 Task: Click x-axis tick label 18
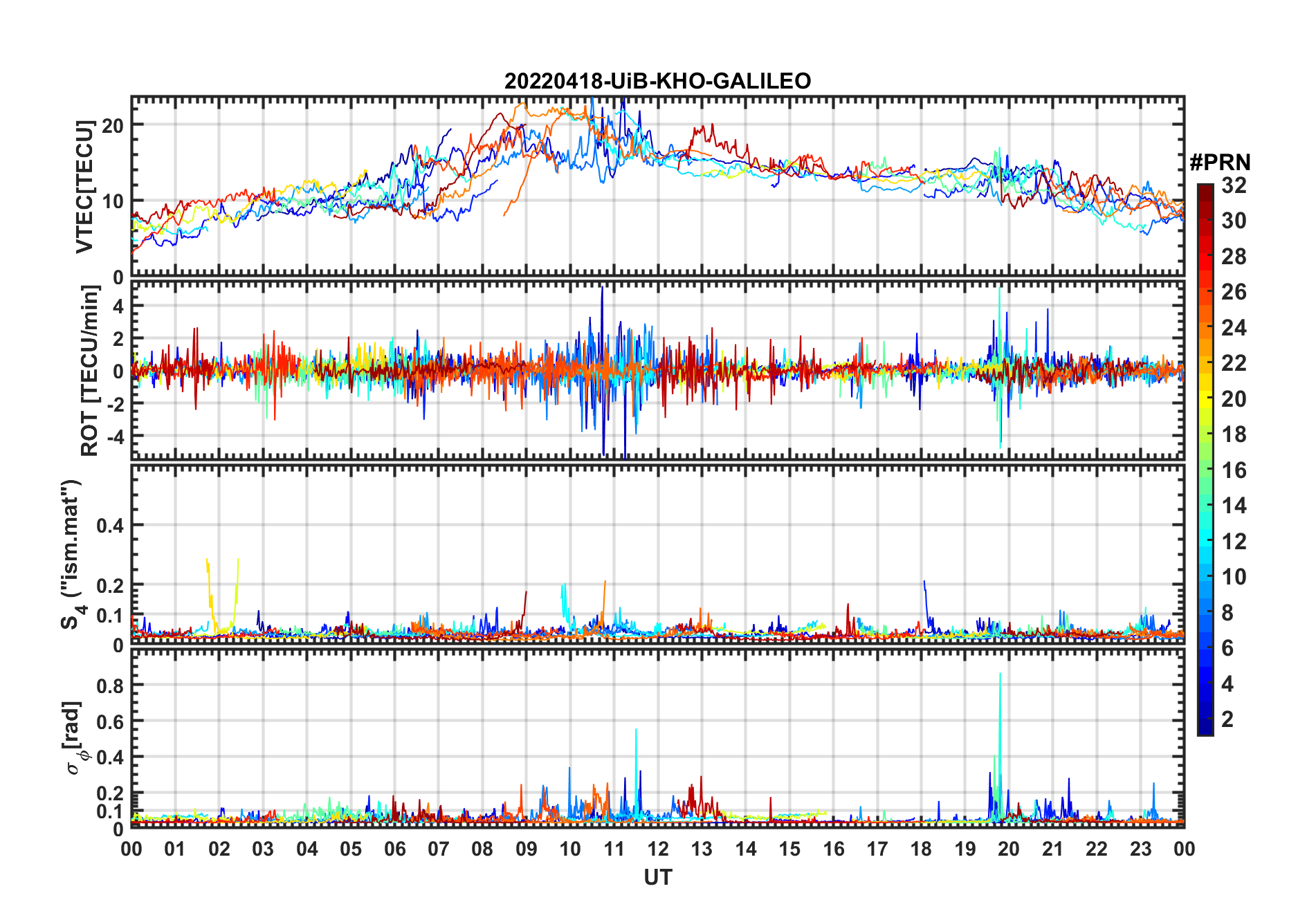921,849
